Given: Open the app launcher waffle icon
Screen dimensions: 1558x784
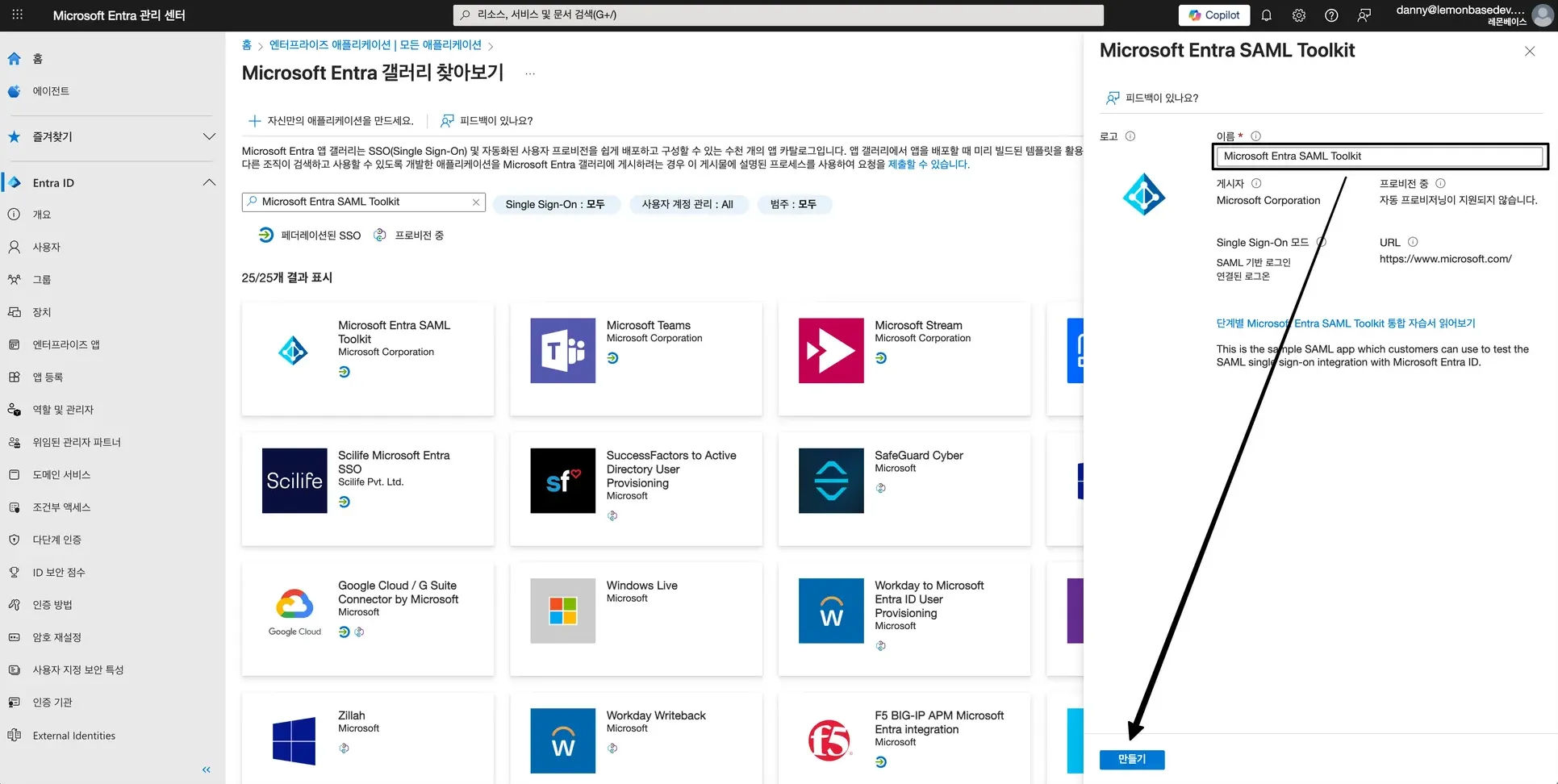Looking at the screenshot, I should [18, 15].
